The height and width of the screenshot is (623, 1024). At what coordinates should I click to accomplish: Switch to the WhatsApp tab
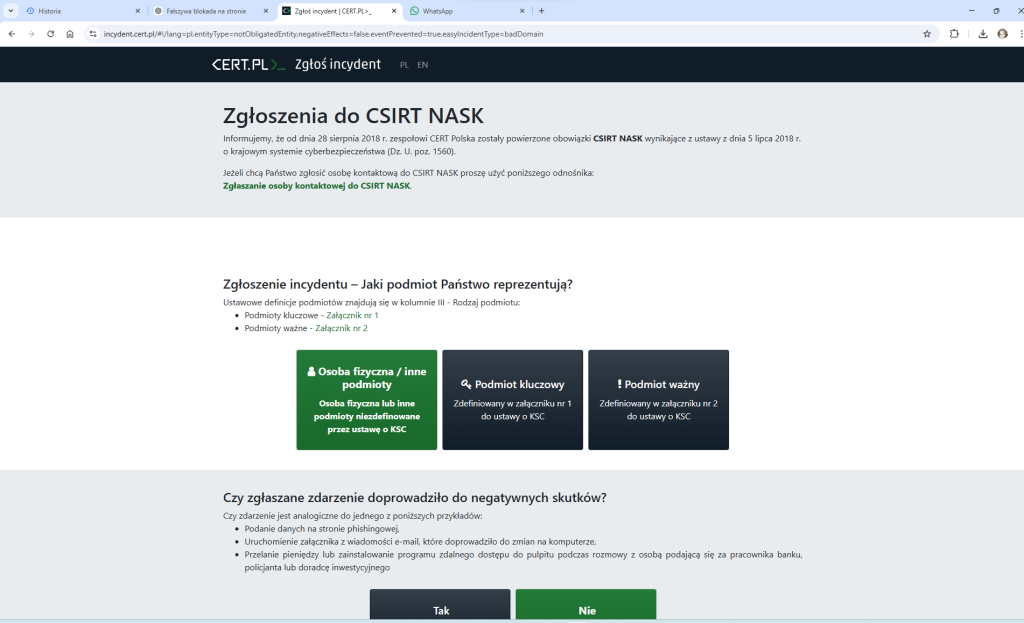[x=468, y=11]
